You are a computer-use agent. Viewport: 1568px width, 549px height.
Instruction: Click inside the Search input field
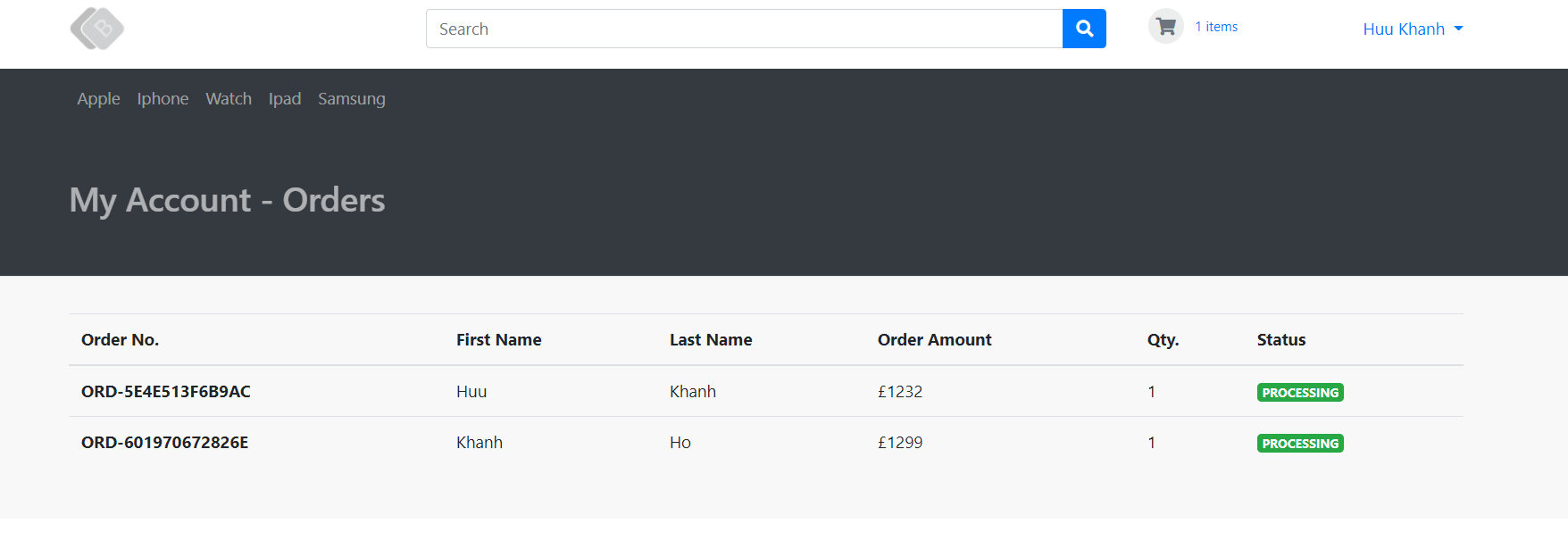[x=741, y=28]
